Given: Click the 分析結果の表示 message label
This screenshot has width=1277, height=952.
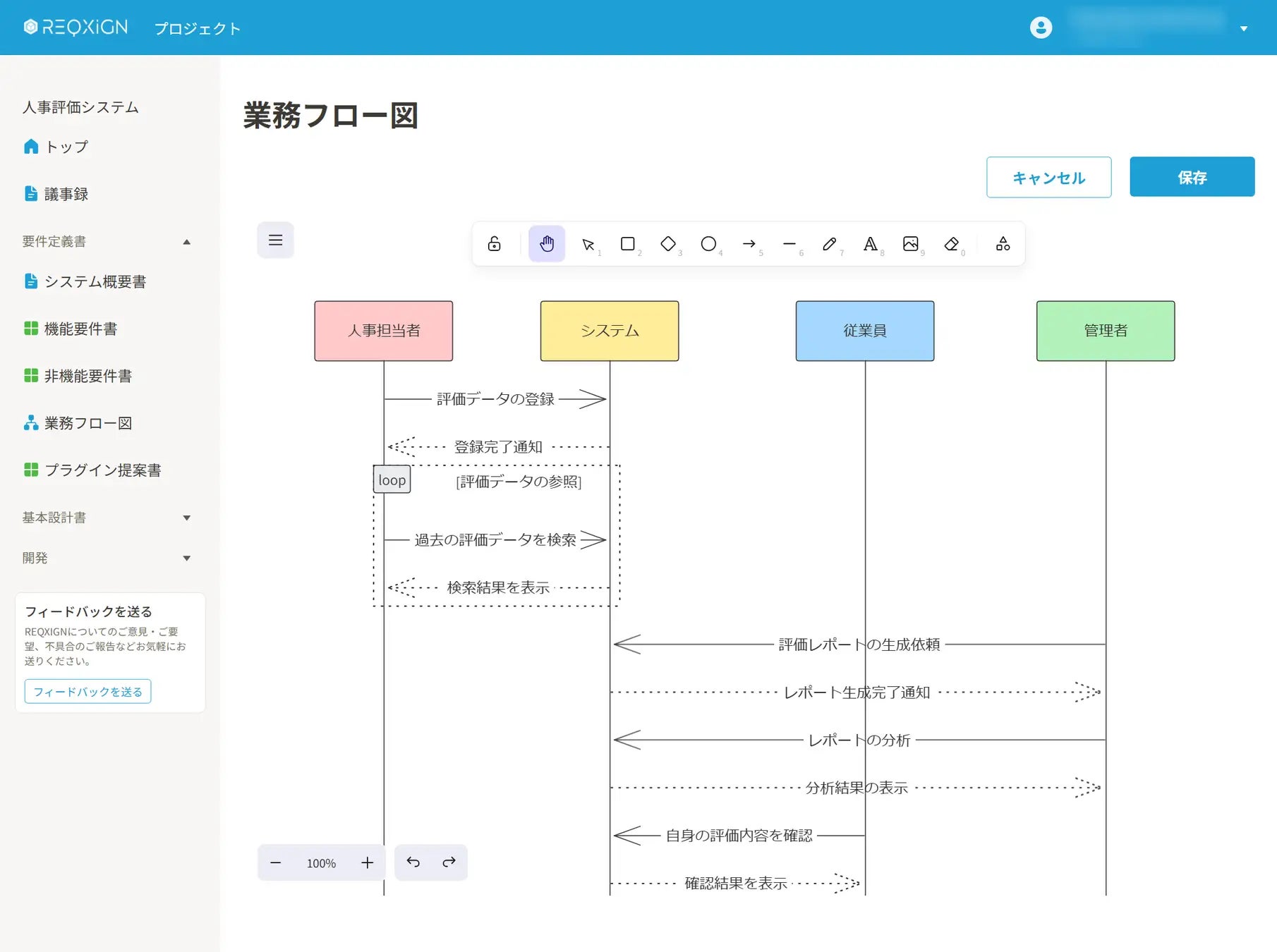Looking at the screenshot, I should [857, 788].
